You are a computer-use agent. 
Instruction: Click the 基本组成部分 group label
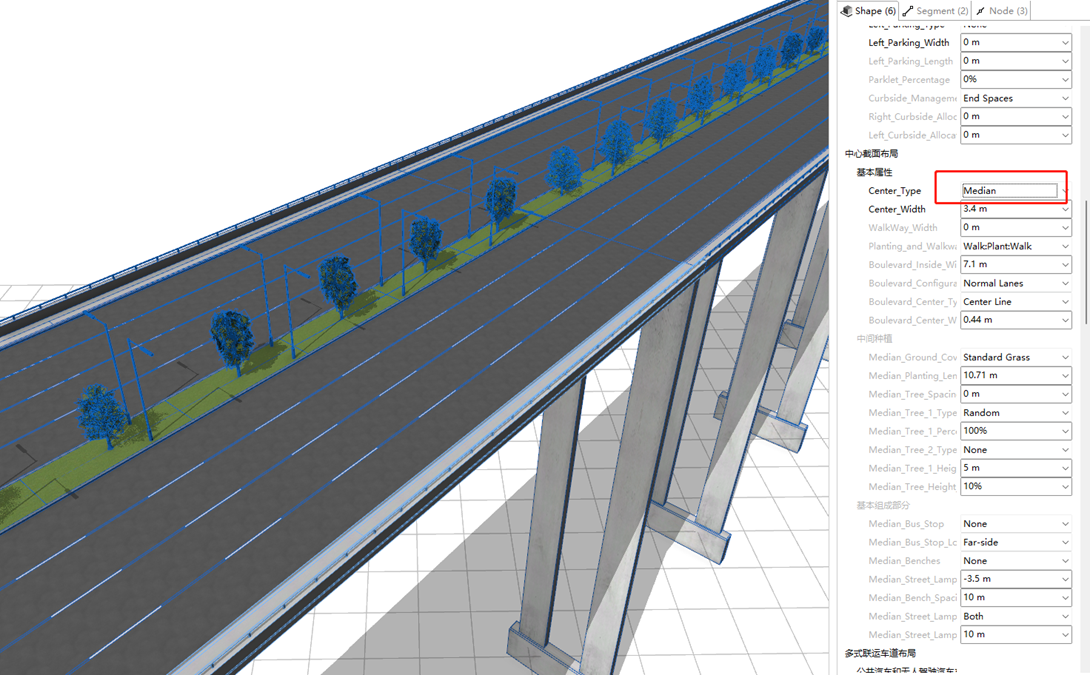pos(883,505)
